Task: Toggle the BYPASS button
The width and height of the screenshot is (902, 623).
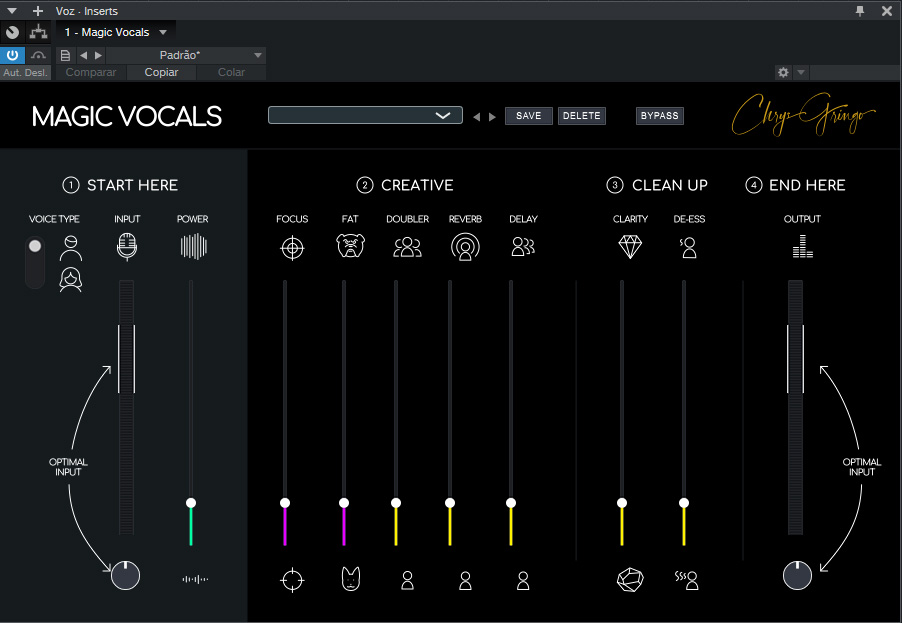Action: click(x=659, y=116)
